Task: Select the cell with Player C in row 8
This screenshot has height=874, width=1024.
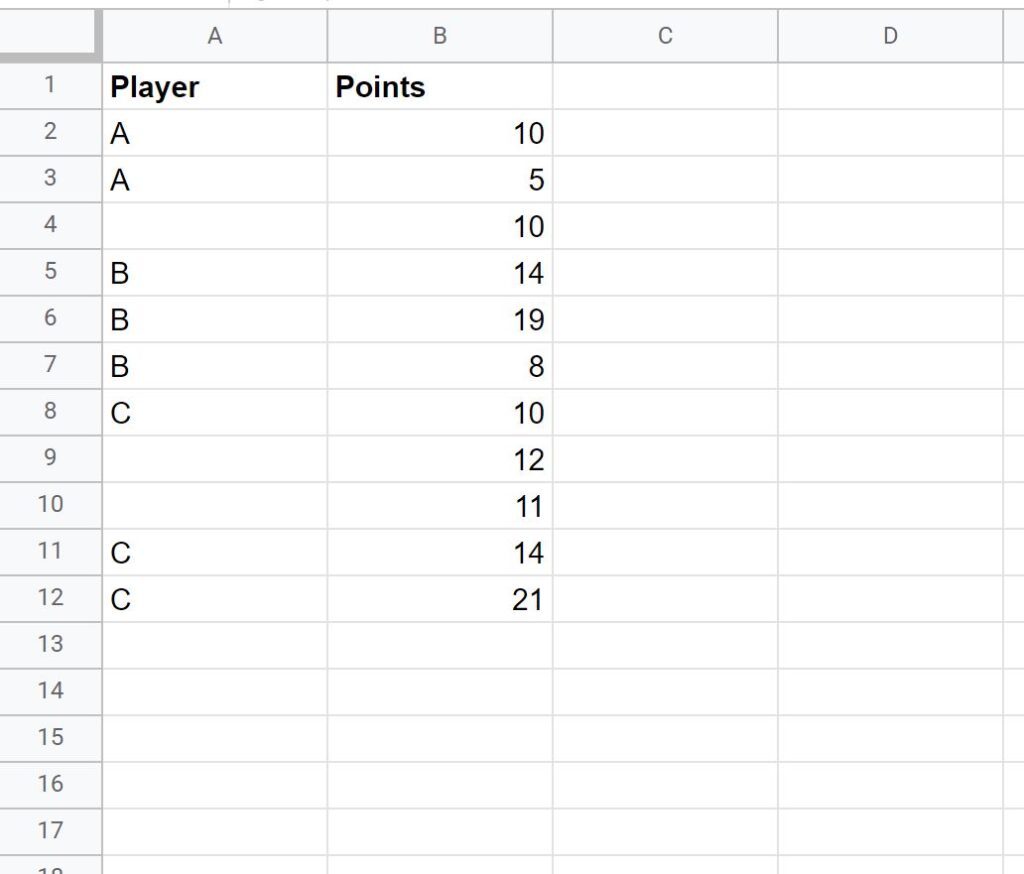Action: pyautogui.click(x=214, y=413)
